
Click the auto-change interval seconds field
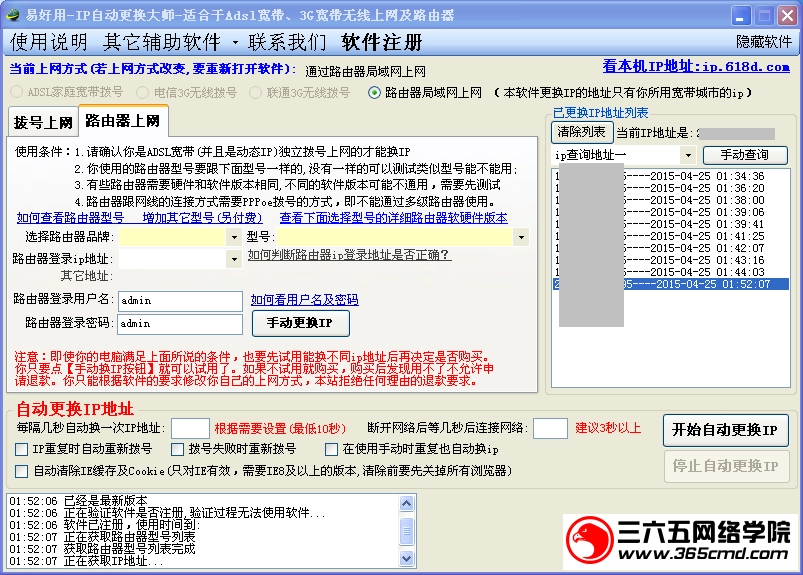(x=190, y=429)
